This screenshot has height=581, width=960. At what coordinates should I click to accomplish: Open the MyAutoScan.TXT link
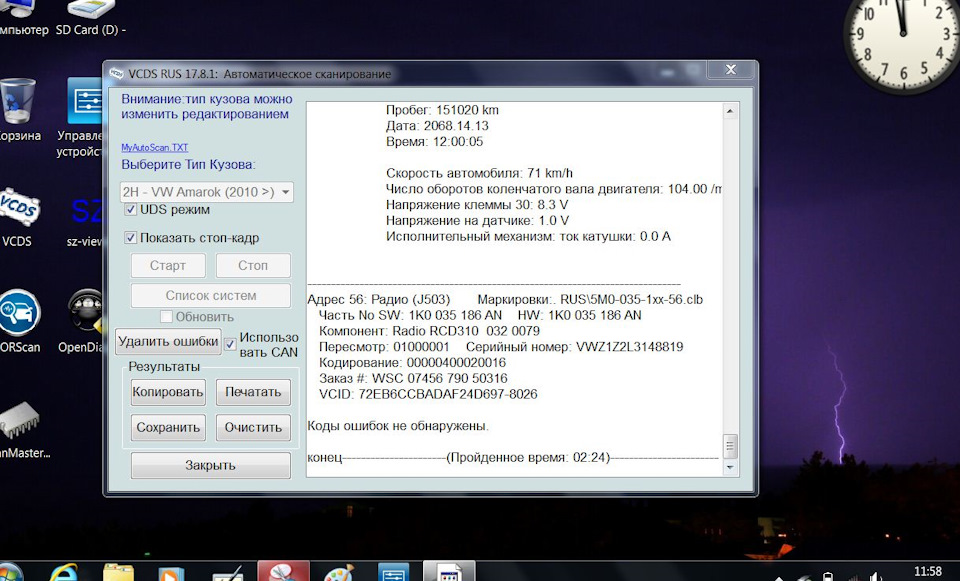[x=154, y=148]
